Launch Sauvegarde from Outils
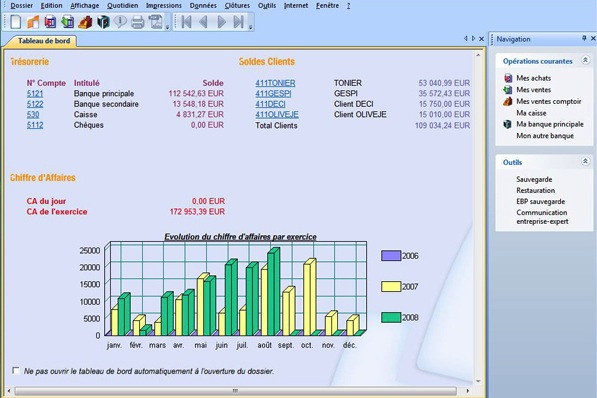The image size is (597, 398). (534, 179)
